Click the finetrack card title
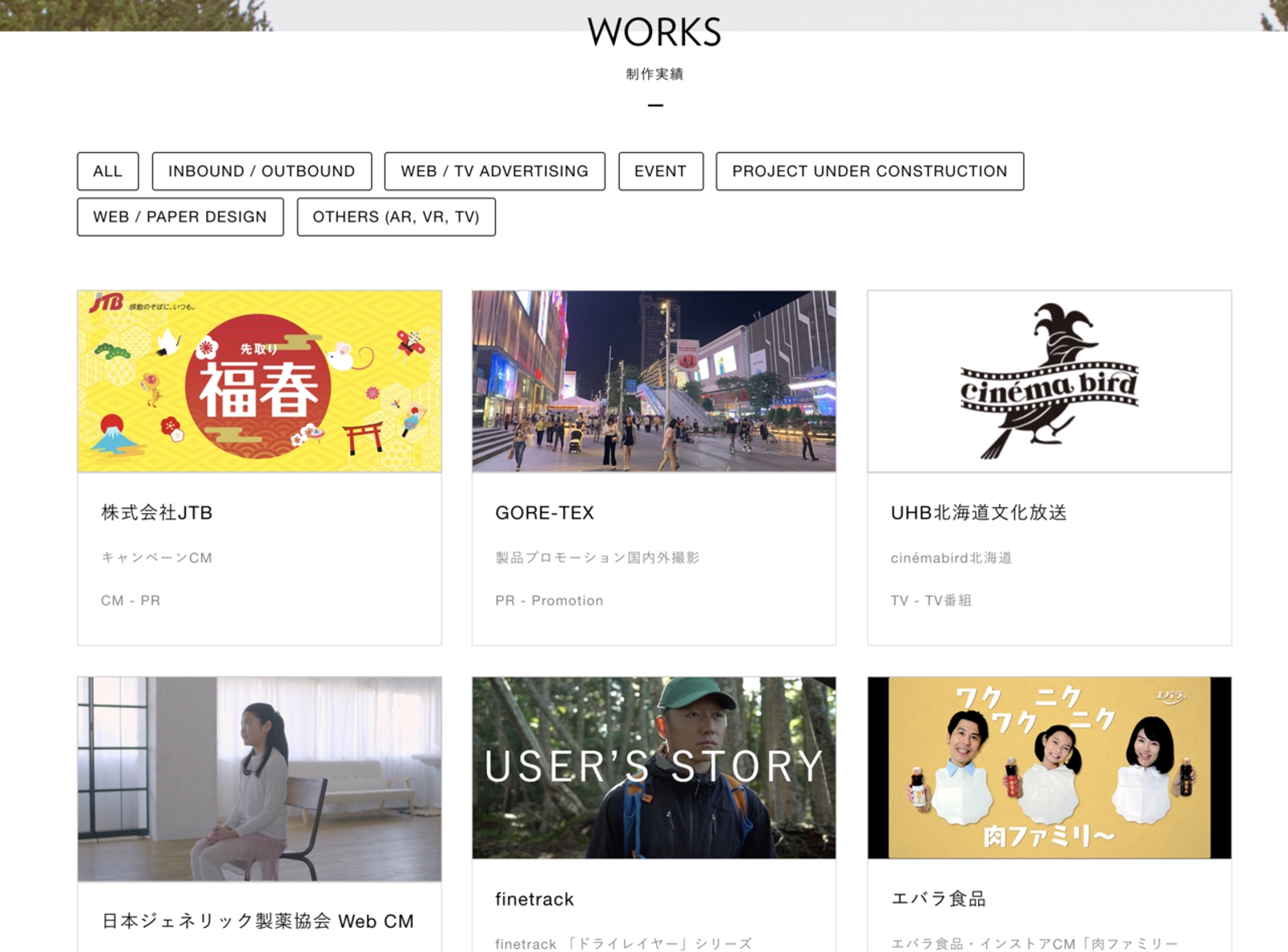This screenshot has height=952, width=1288. (535, 900)
